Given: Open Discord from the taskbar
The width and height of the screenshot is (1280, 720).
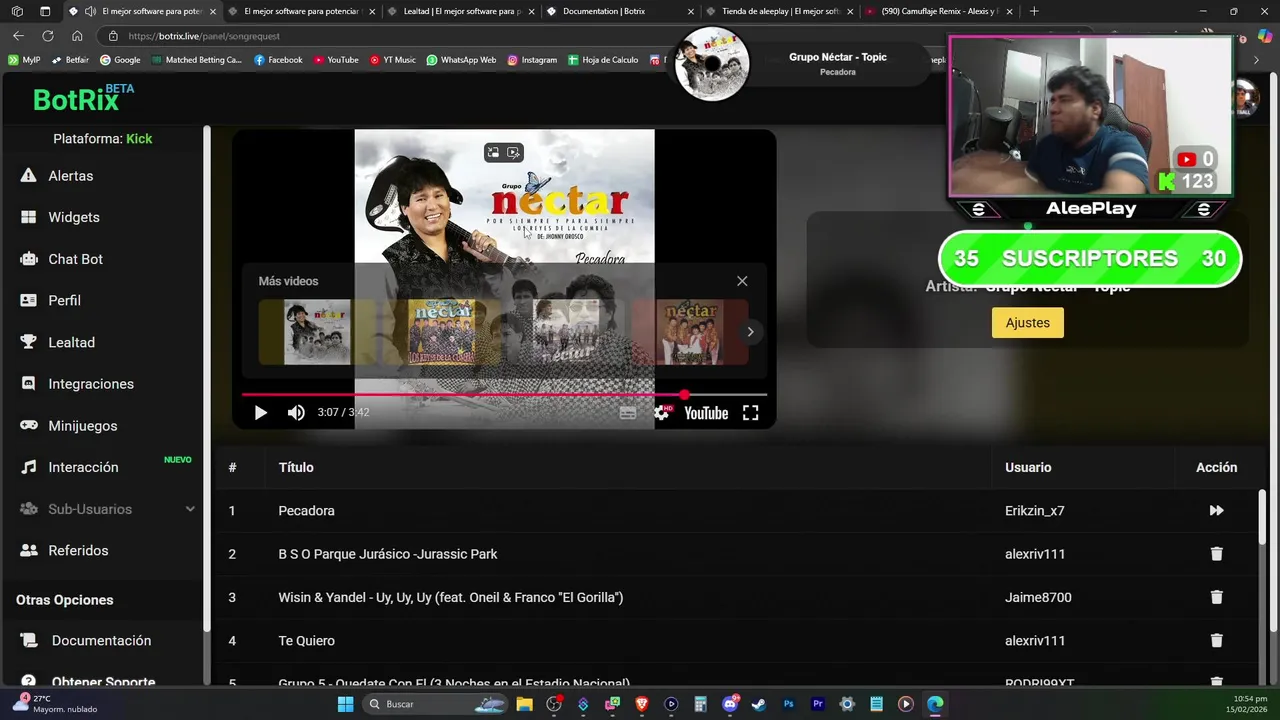Looking at the screenshot, I should 730,704.
